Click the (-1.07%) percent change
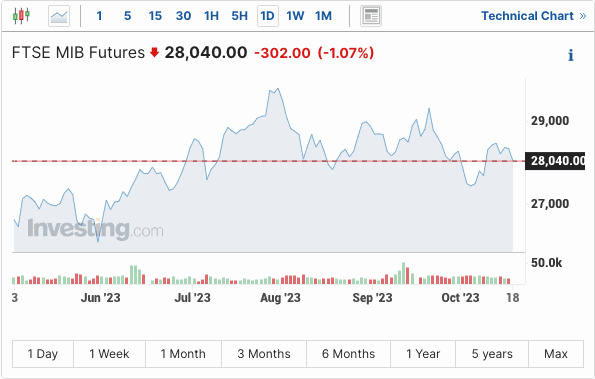595x379 pixels. pyautogui.click(x=346, y=53)
